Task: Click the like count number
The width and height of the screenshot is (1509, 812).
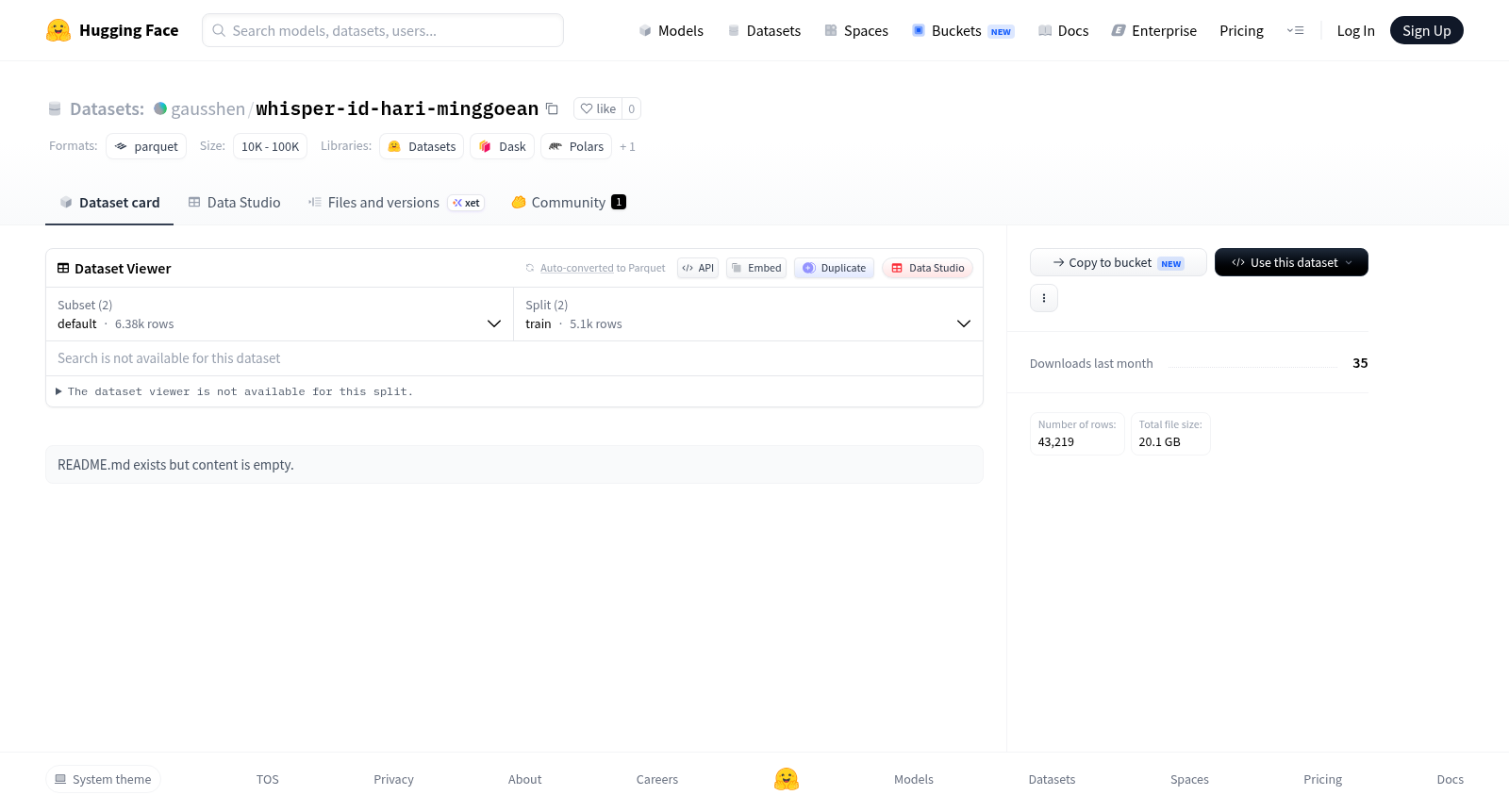Action: point(632,108)
